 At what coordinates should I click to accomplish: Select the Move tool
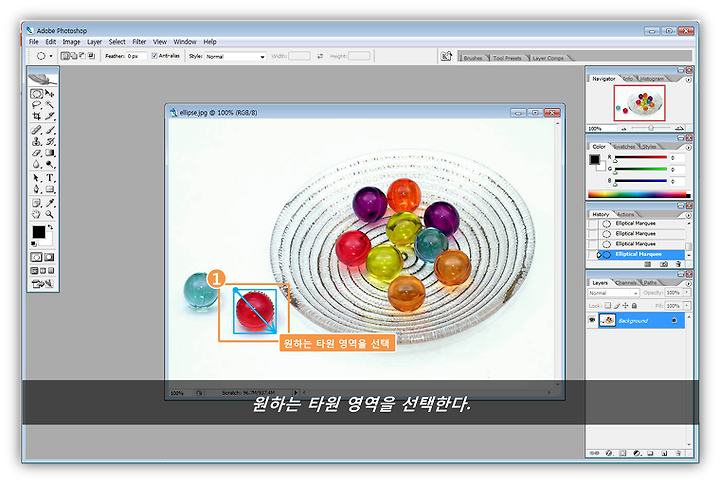(50, 94)
